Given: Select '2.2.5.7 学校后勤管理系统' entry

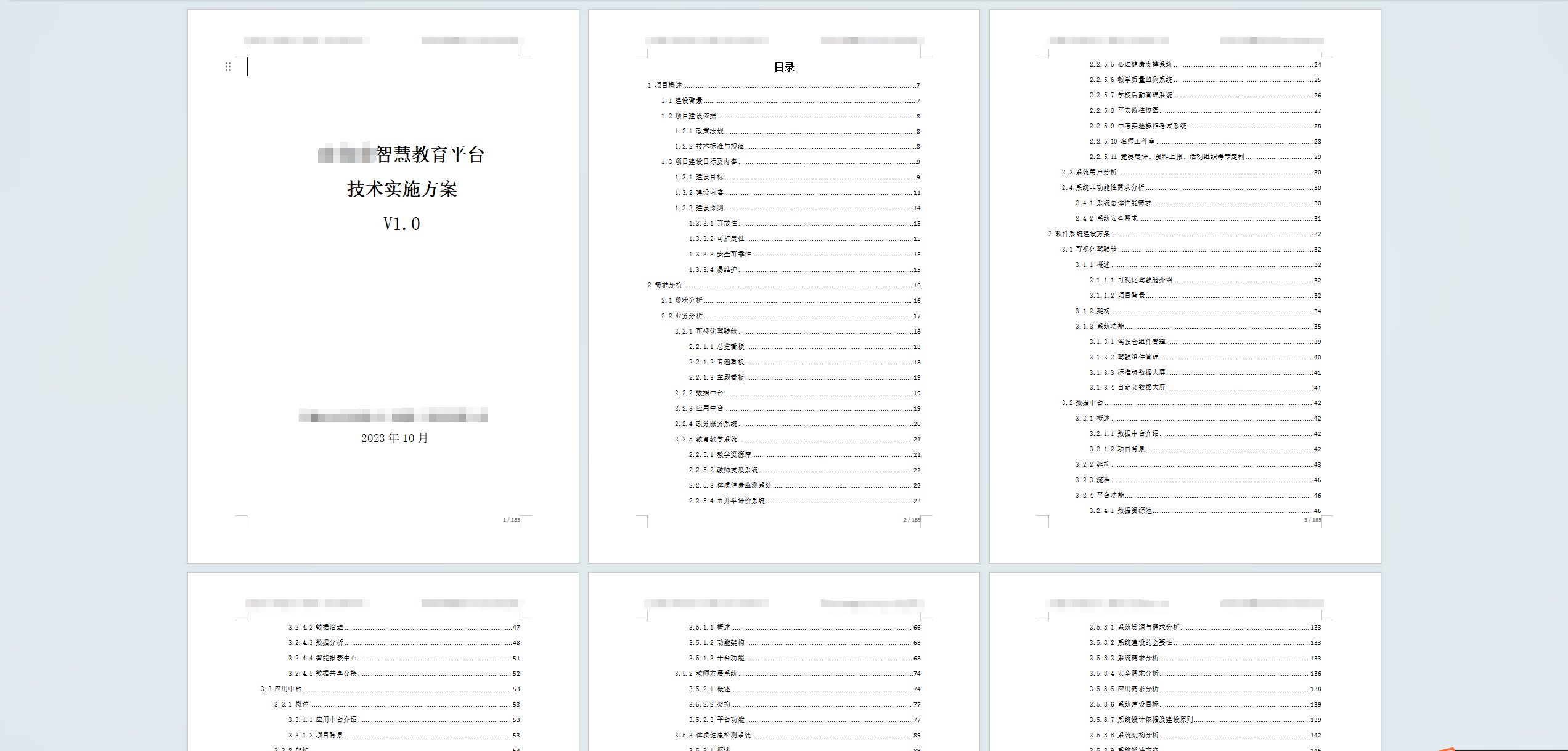Looking at the screenshot, I should [1205, 96].
